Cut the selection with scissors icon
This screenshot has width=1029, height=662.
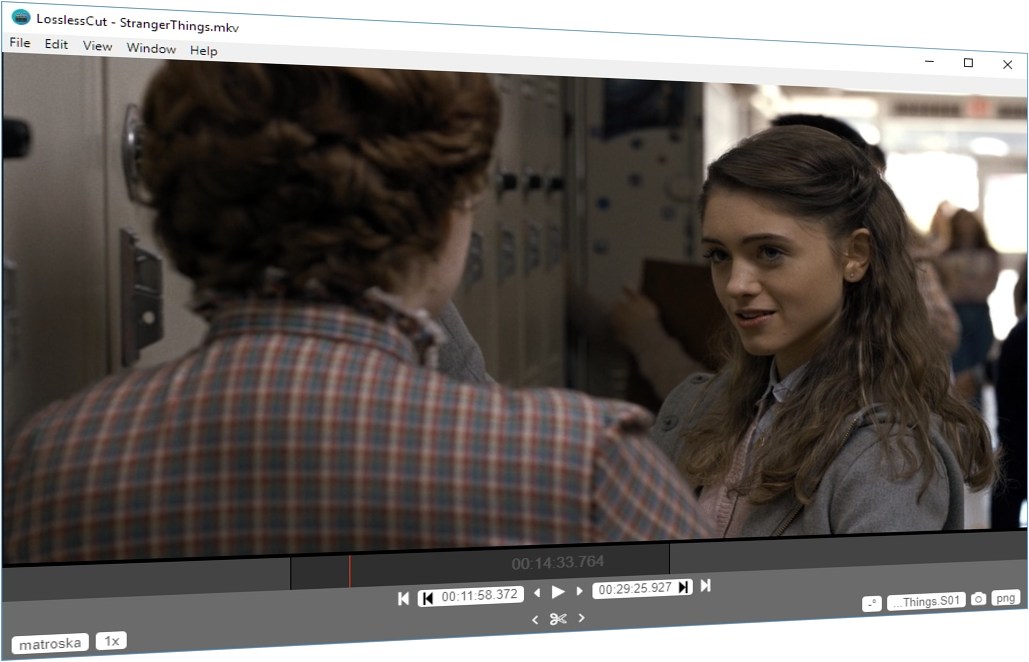click(558, 619)
